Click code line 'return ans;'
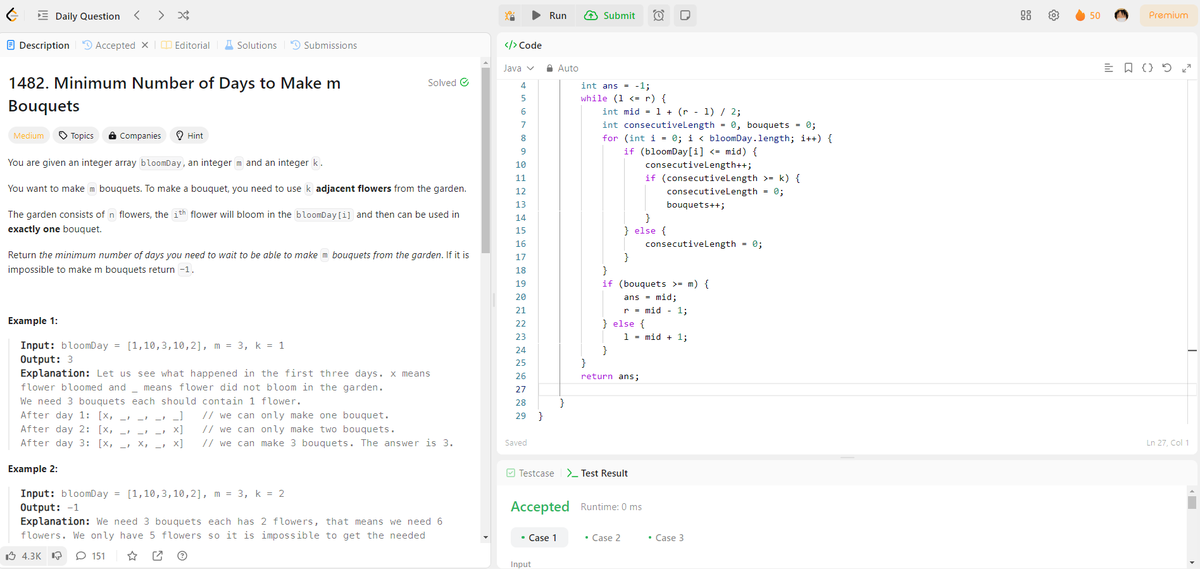Image resolution: width=1200 pixels, height=569 pixels. (x=611, y=376)
